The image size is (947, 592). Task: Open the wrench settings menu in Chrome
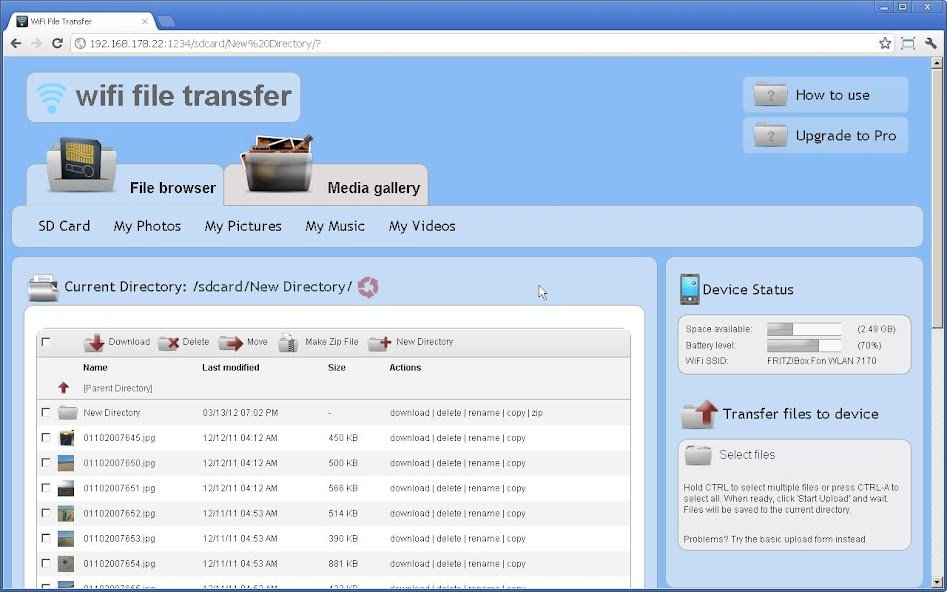[931, 43]
